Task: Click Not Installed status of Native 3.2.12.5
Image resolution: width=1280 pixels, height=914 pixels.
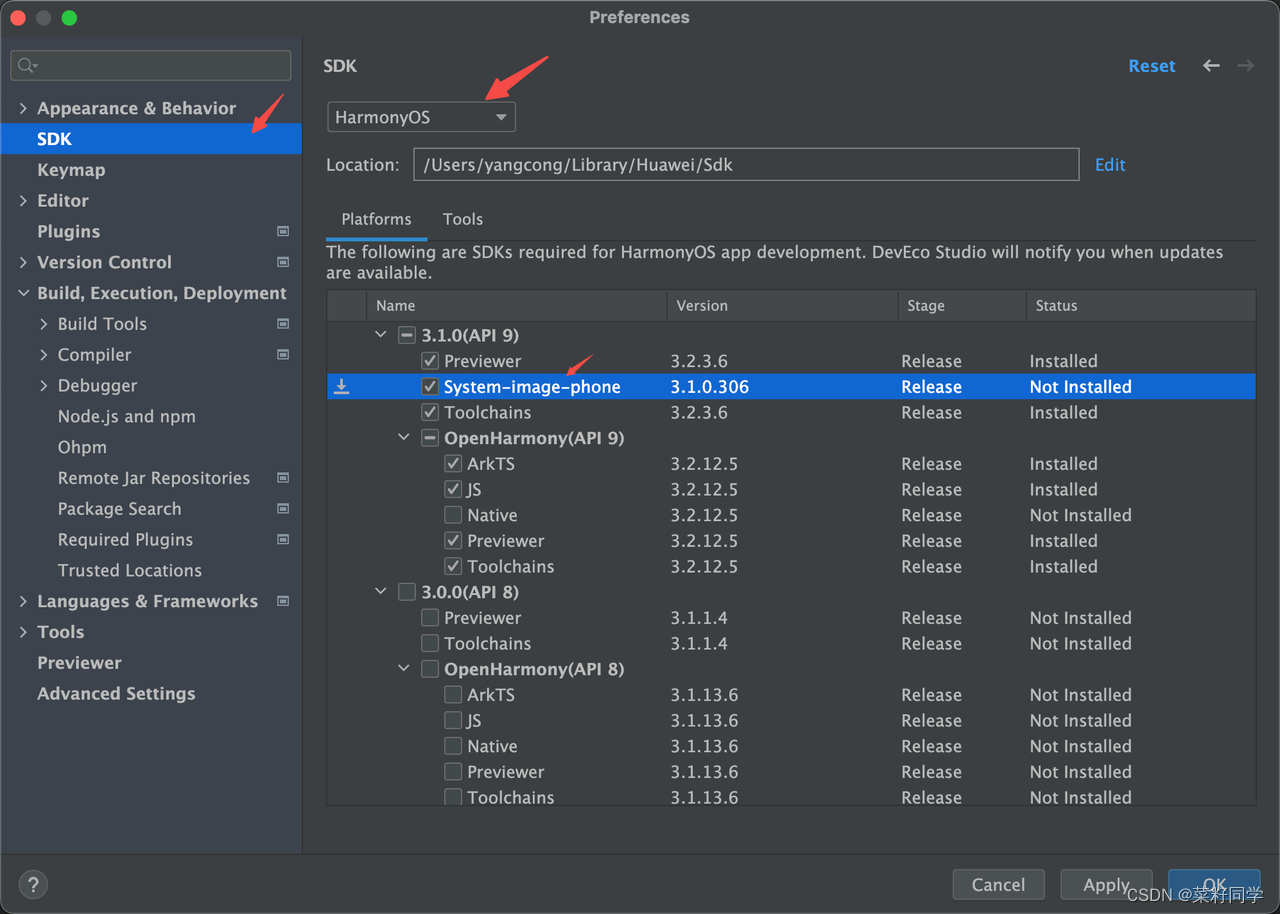Action: [1081, 515]
